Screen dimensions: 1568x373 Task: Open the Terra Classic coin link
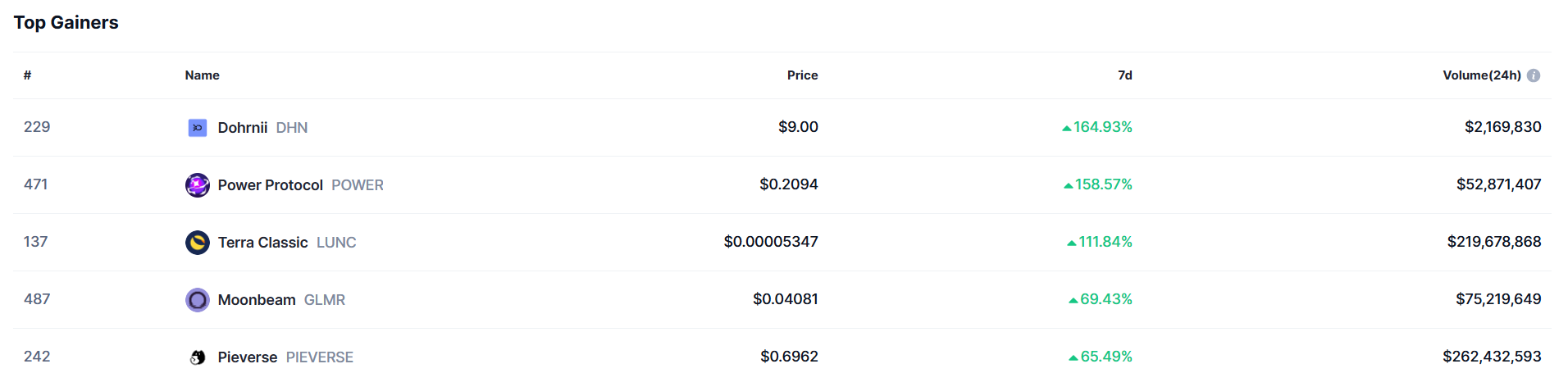pyautogui.click(x=262, y=243)
